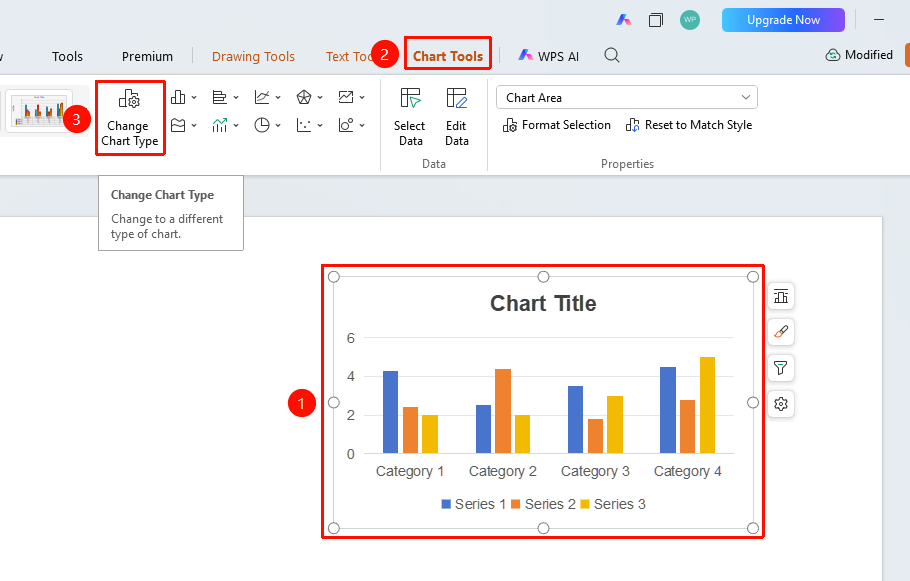Screen dimensions: 910x581
Task: Expand the area chart dropdown arrow
Action: tap(194, 125)
